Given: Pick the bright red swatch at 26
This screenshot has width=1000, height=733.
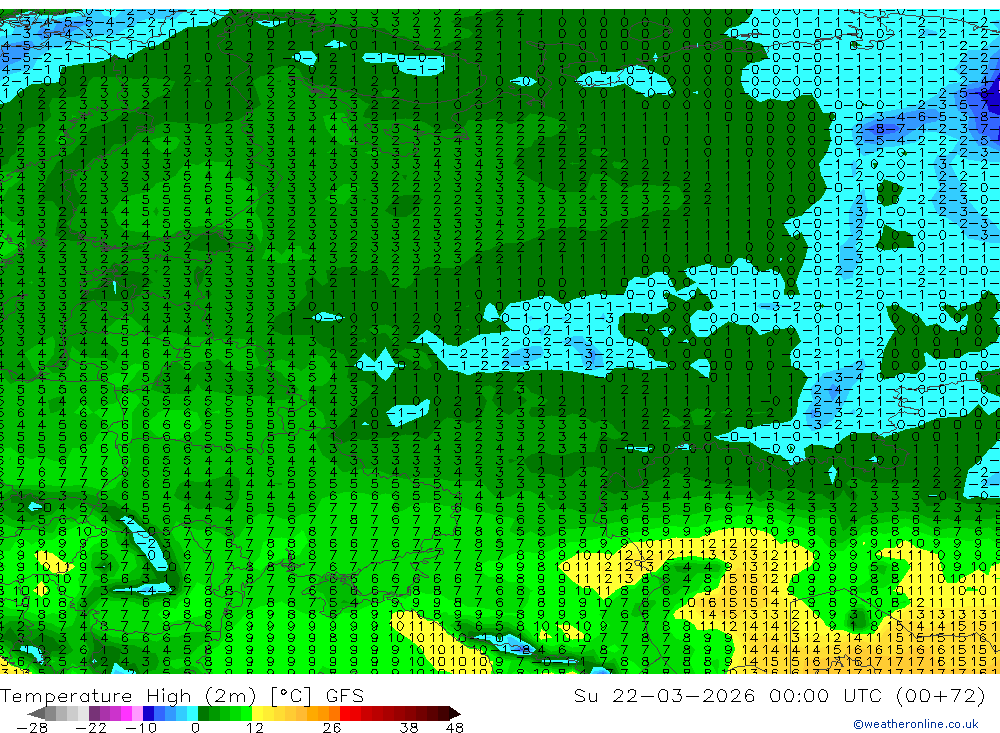Looking at the screenshot, I should [345, 713].
